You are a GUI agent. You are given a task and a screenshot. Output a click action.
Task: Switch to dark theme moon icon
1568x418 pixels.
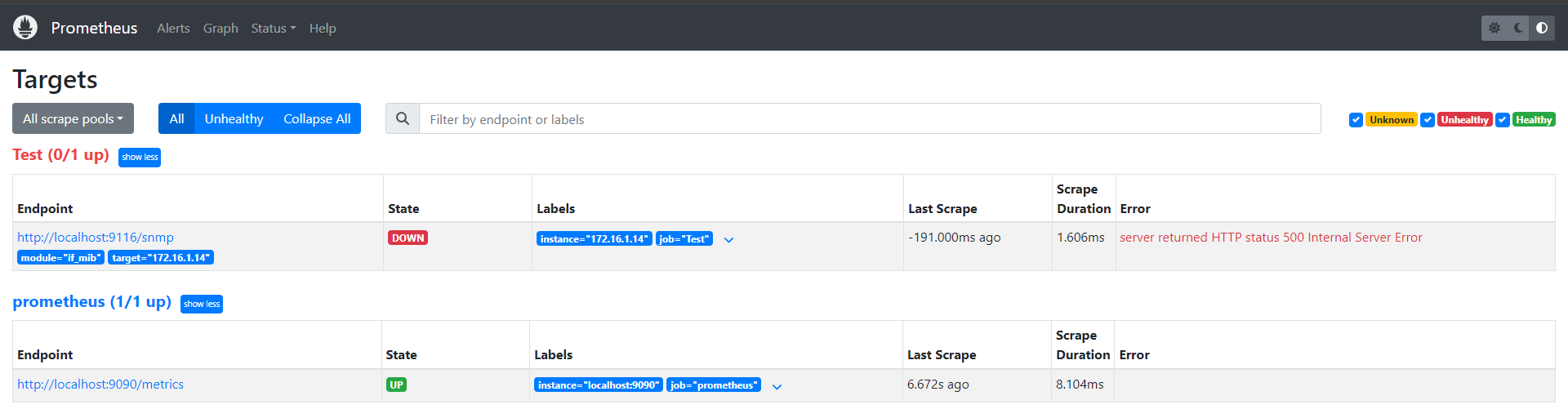[x=1518, y=28]
